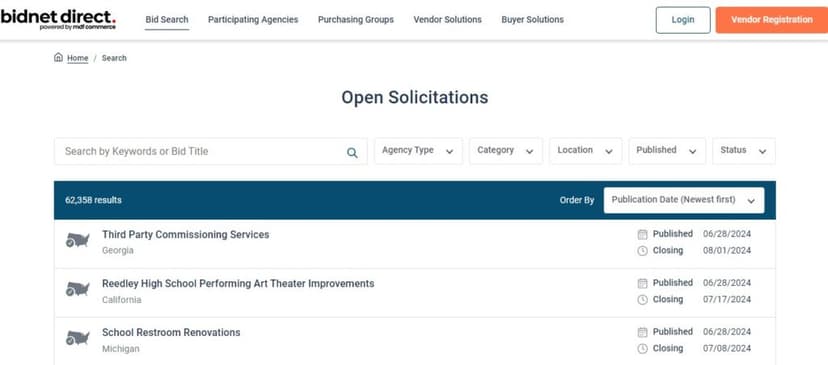Click the Search breadcrumb text
Image resolution: width=828 pixels, height=365 pixels.
pos(114,58)
